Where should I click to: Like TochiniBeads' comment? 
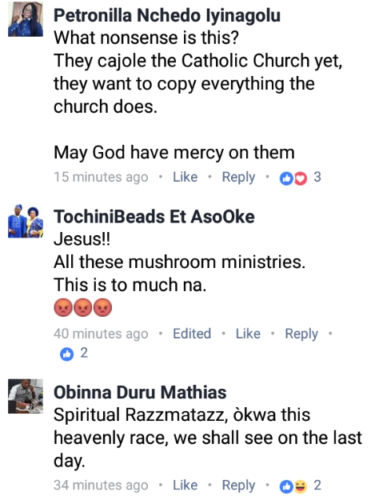click(x=248, y=334)
